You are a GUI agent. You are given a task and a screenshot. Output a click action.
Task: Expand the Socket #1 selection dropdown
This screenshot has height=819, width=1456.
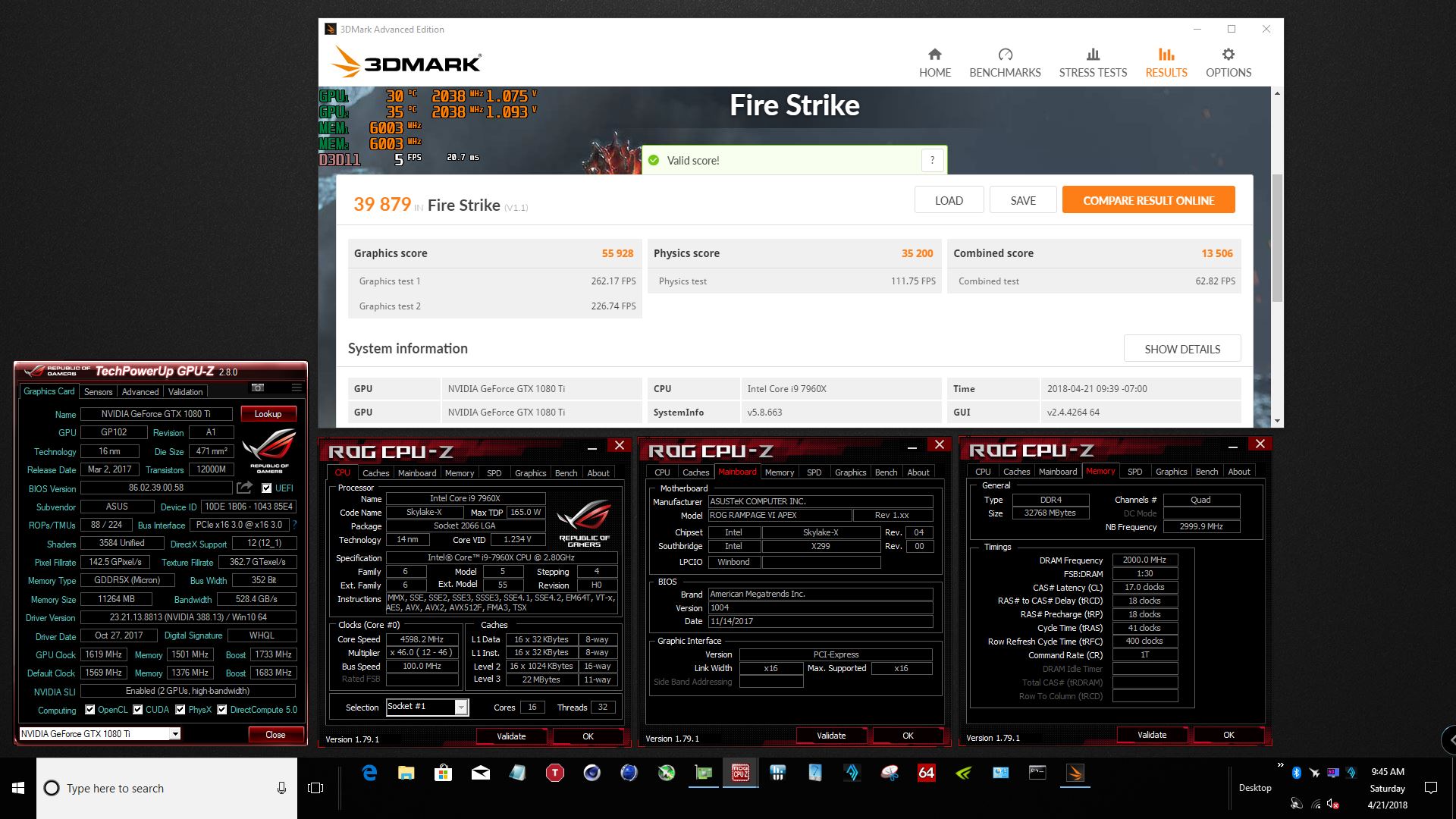460,708
